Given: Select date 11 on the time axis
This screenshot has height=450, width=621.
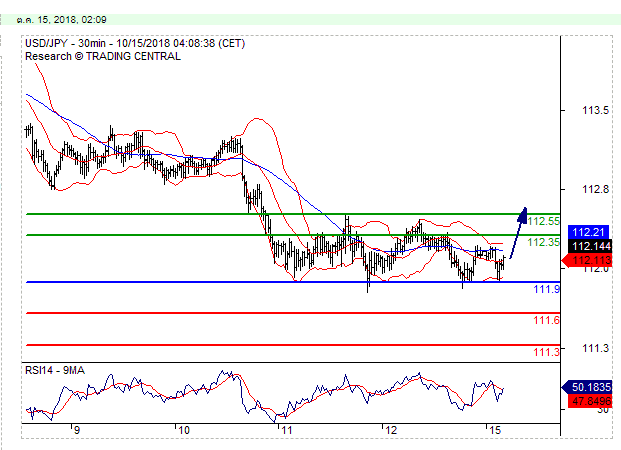Looking at the screenshot, I should tap(286, 429).
